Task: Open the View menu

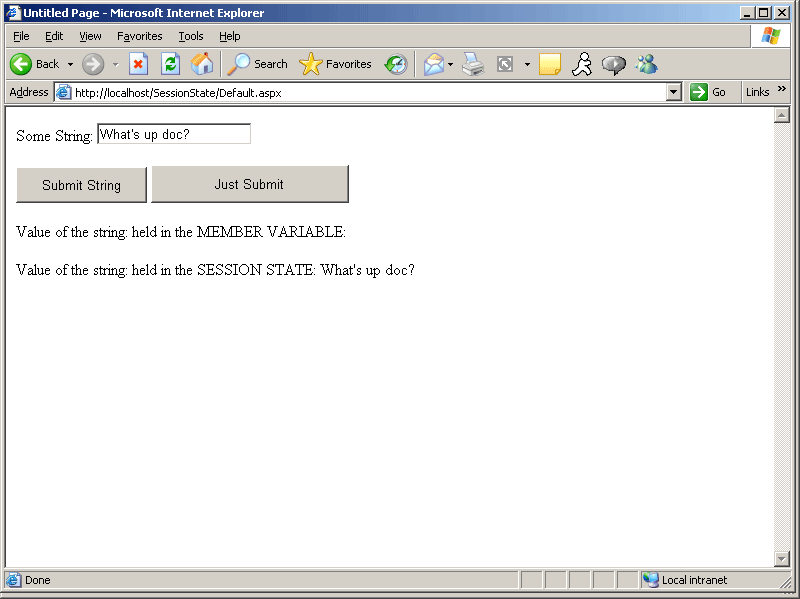Action: (90, 36)
